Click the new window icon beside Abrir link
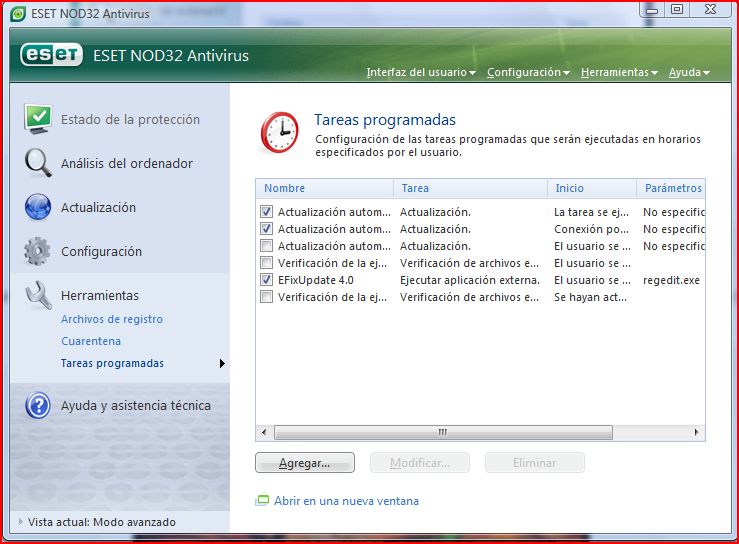739x544 pixels. (262, 501)
